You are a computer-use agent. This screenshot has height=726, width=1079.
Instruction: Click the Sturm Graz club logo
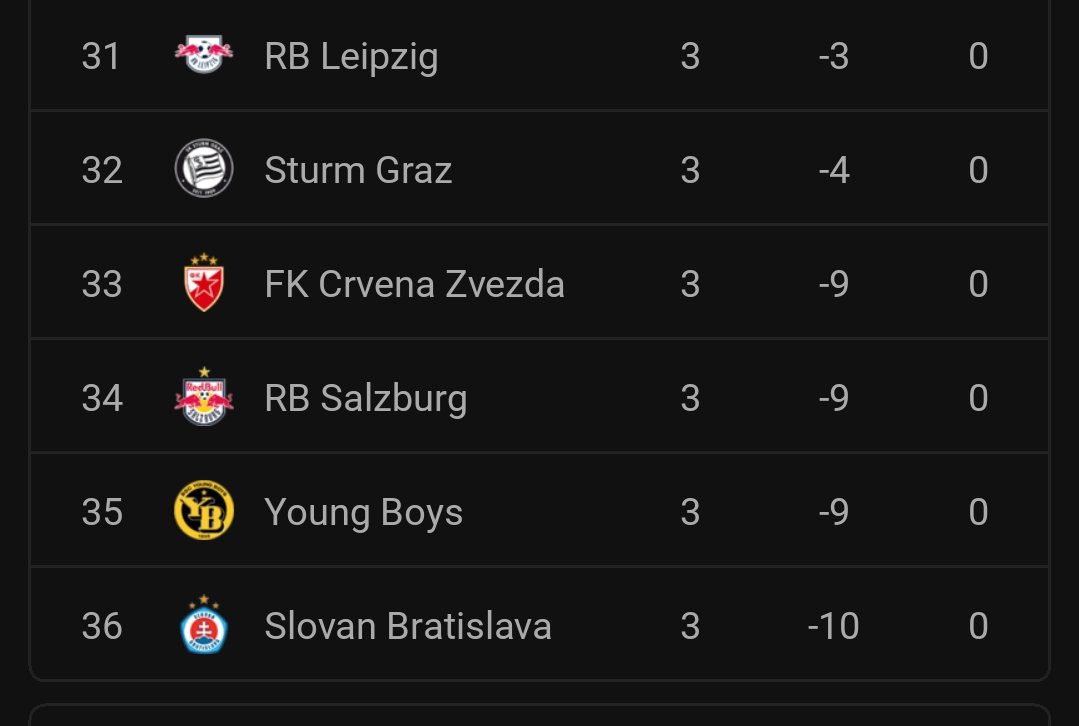pos(204,169)
